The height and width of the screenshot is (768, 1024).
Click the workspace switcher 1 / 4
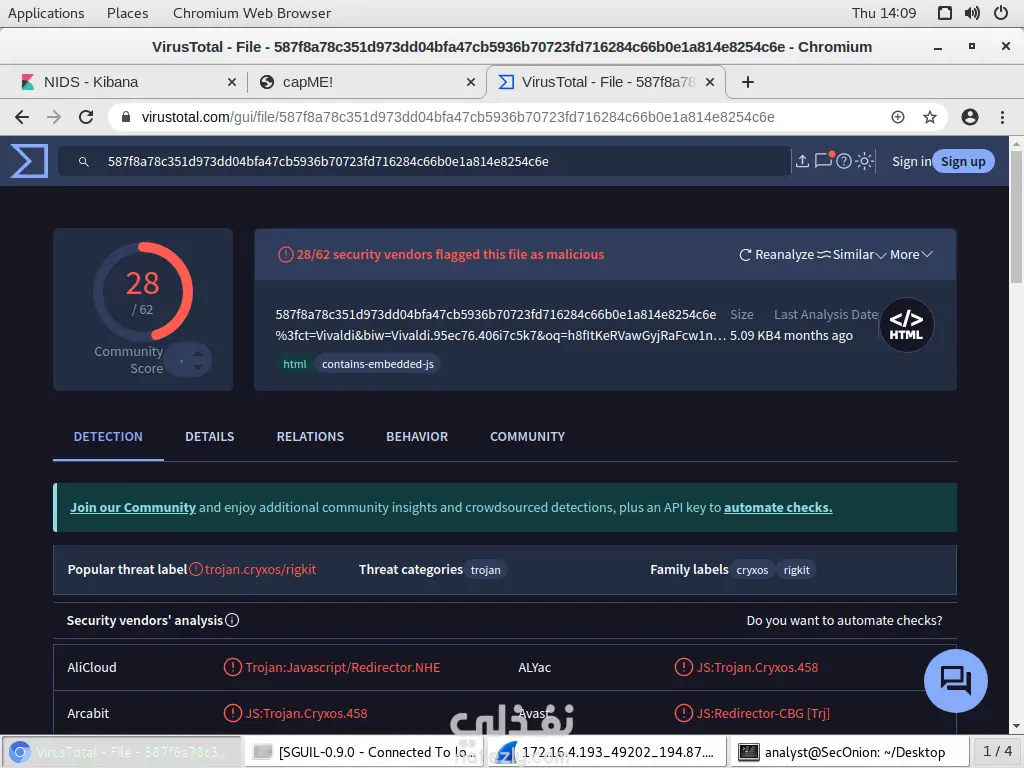tap(997, 751)
